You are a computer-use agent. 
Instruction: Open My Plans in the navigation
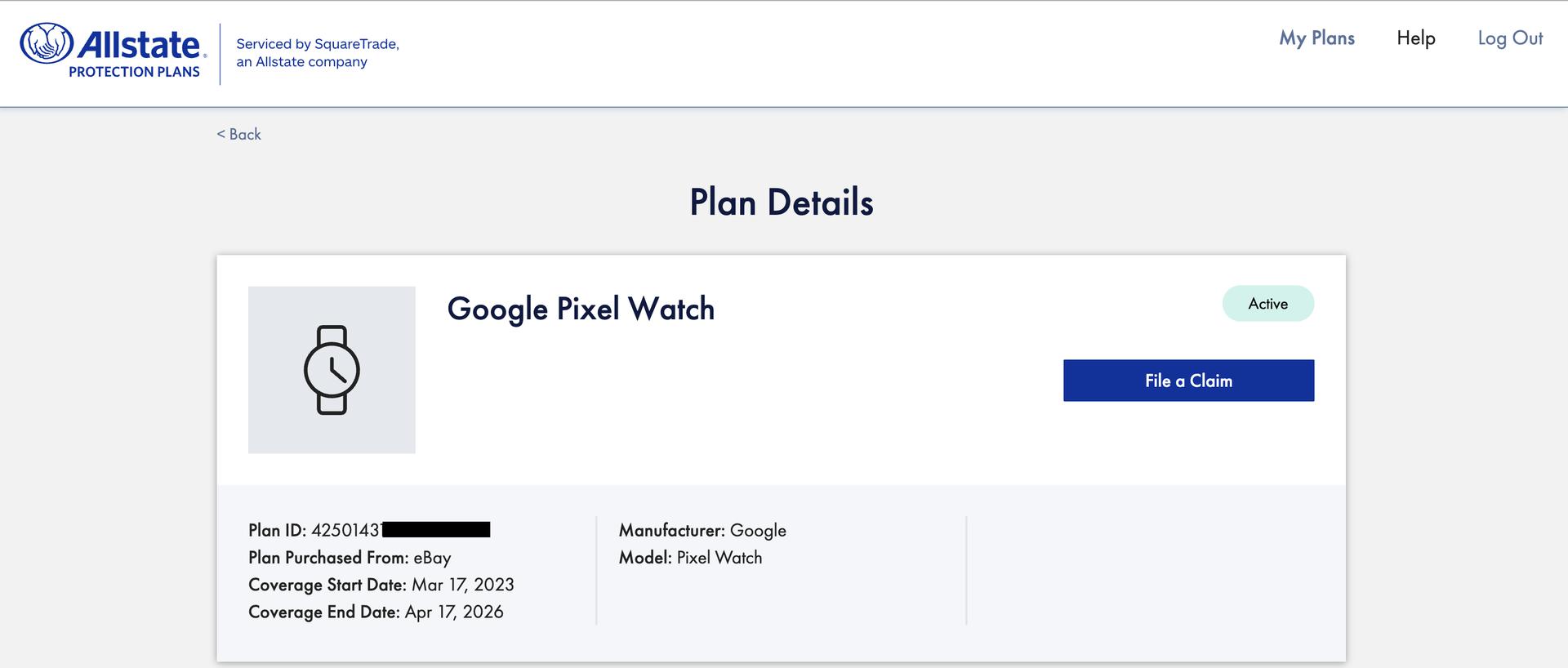tap(1316, 38)
